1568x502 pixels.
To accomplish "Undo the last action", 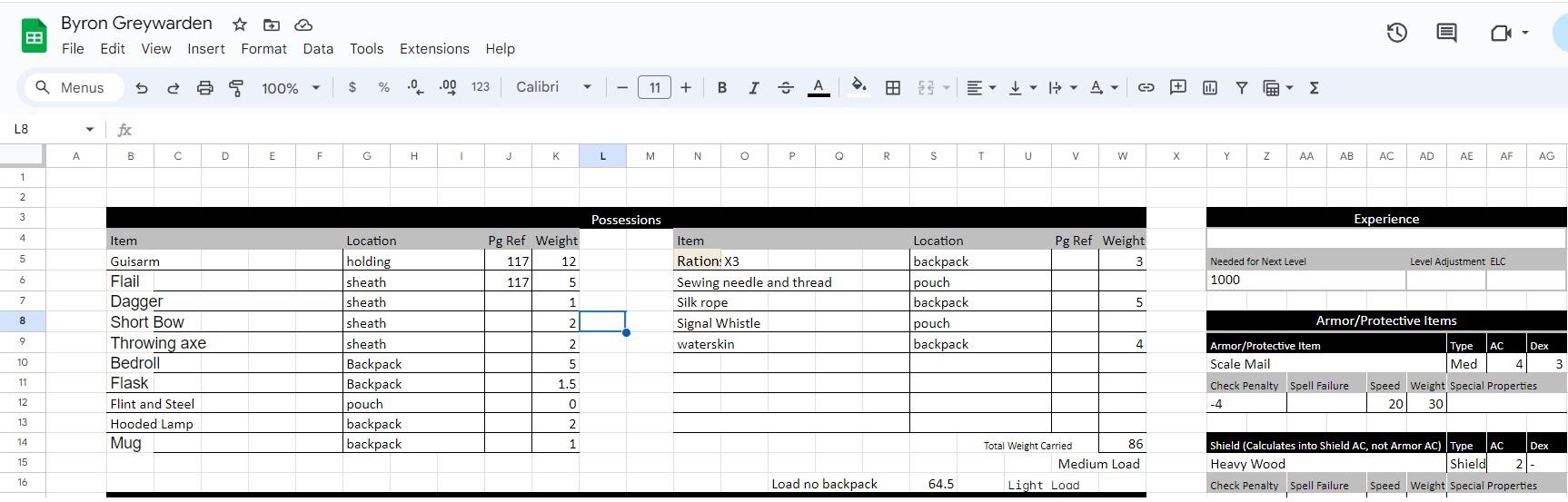I will coord(142,88).
